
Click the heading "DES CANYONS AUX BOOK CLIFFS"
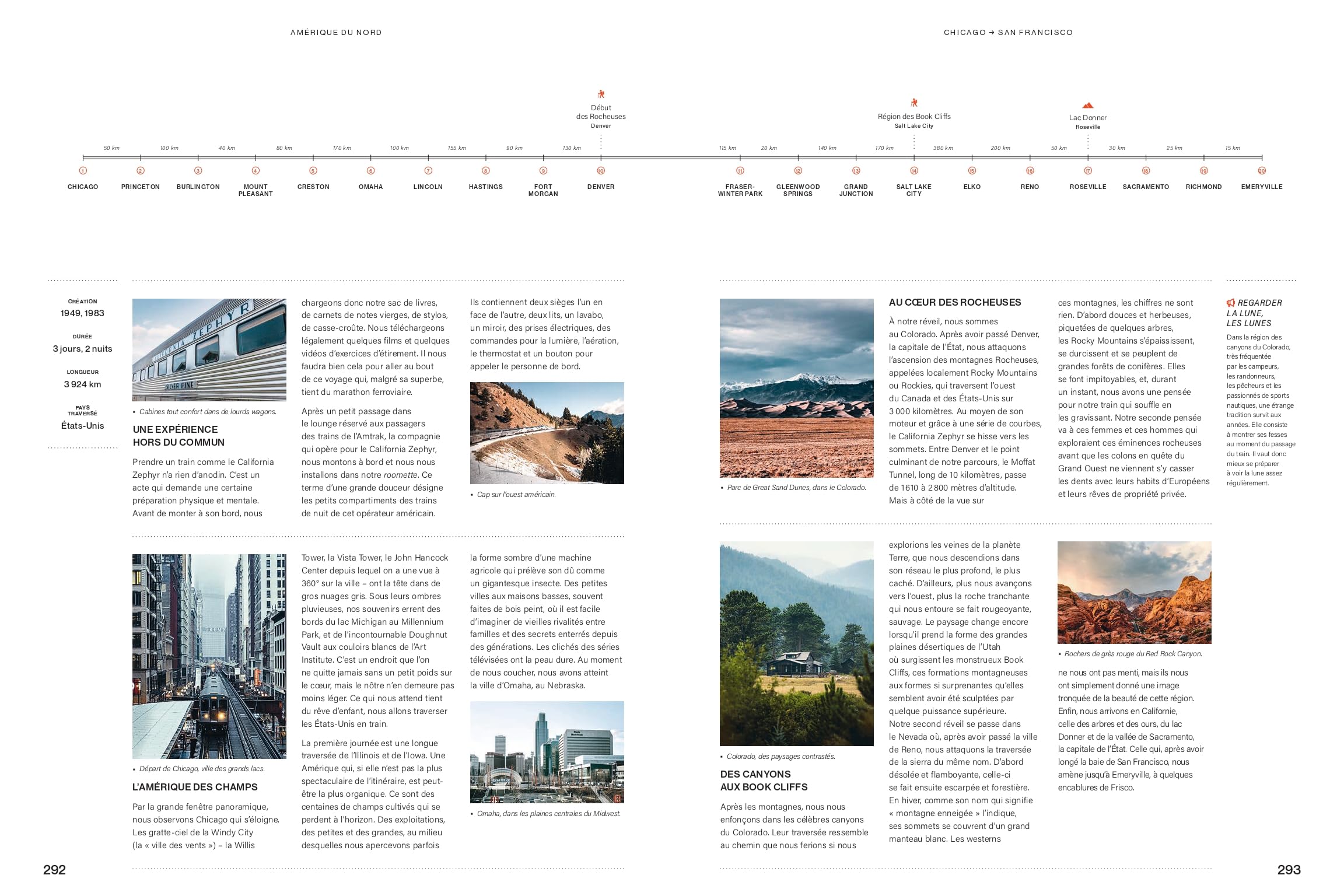764,780
